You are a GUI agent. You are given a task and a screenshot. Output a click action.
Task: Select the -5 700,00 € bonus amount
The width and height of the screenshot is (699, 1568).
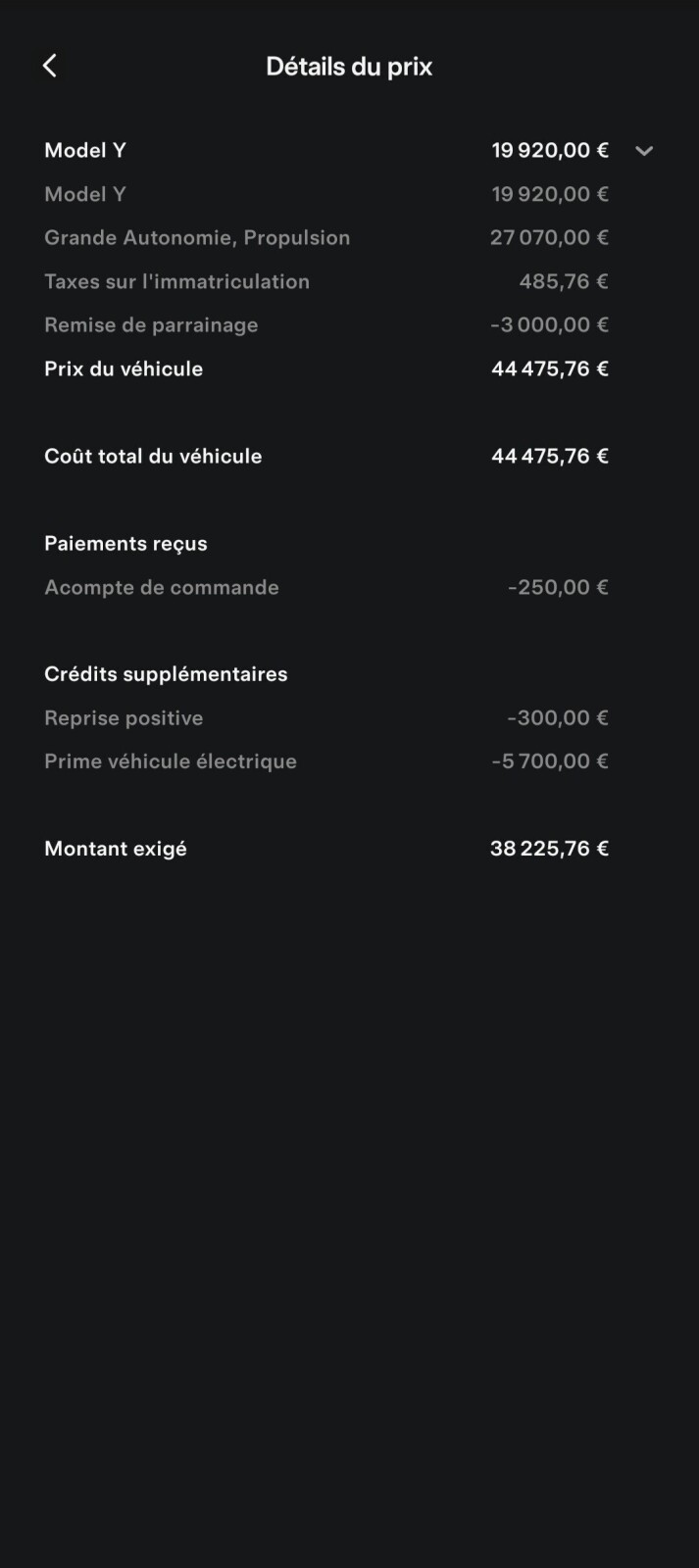click(x=550, y=761)
